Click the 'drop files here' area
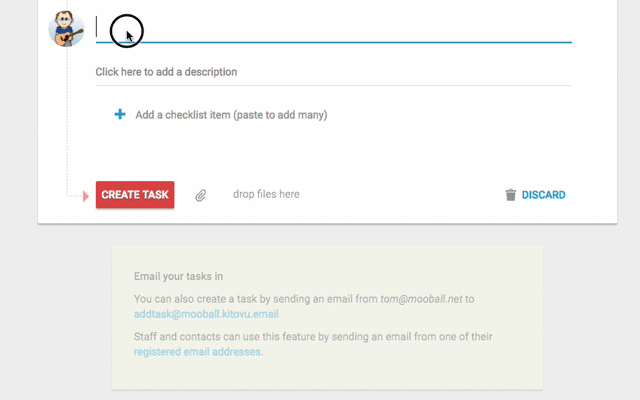The image size is (640, 400). 266,194
